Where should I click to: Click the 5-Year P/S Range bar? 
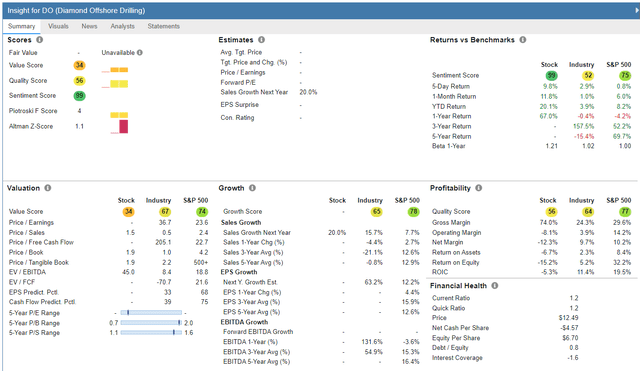[151, 333]
